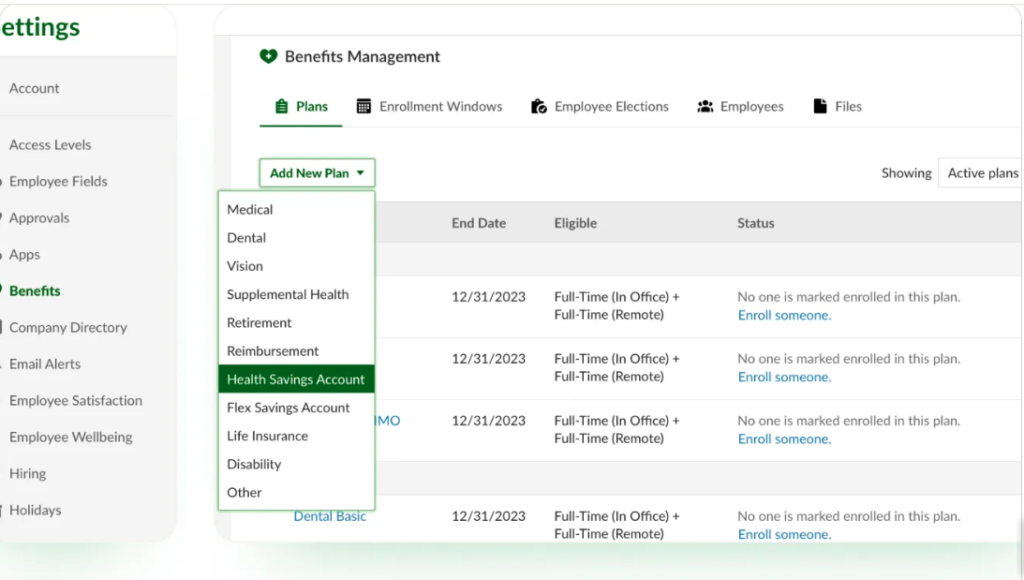Click the first Enroll someone link

(784, 315)
